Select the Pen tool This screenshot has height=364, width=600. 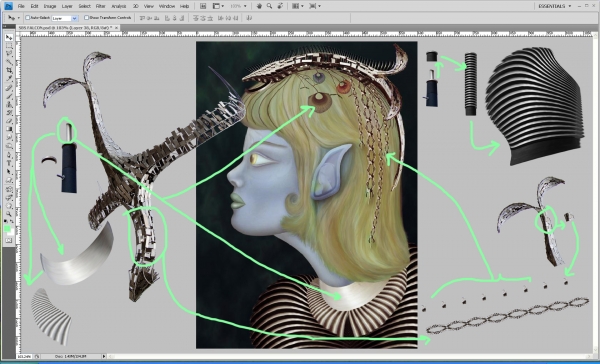9,156
